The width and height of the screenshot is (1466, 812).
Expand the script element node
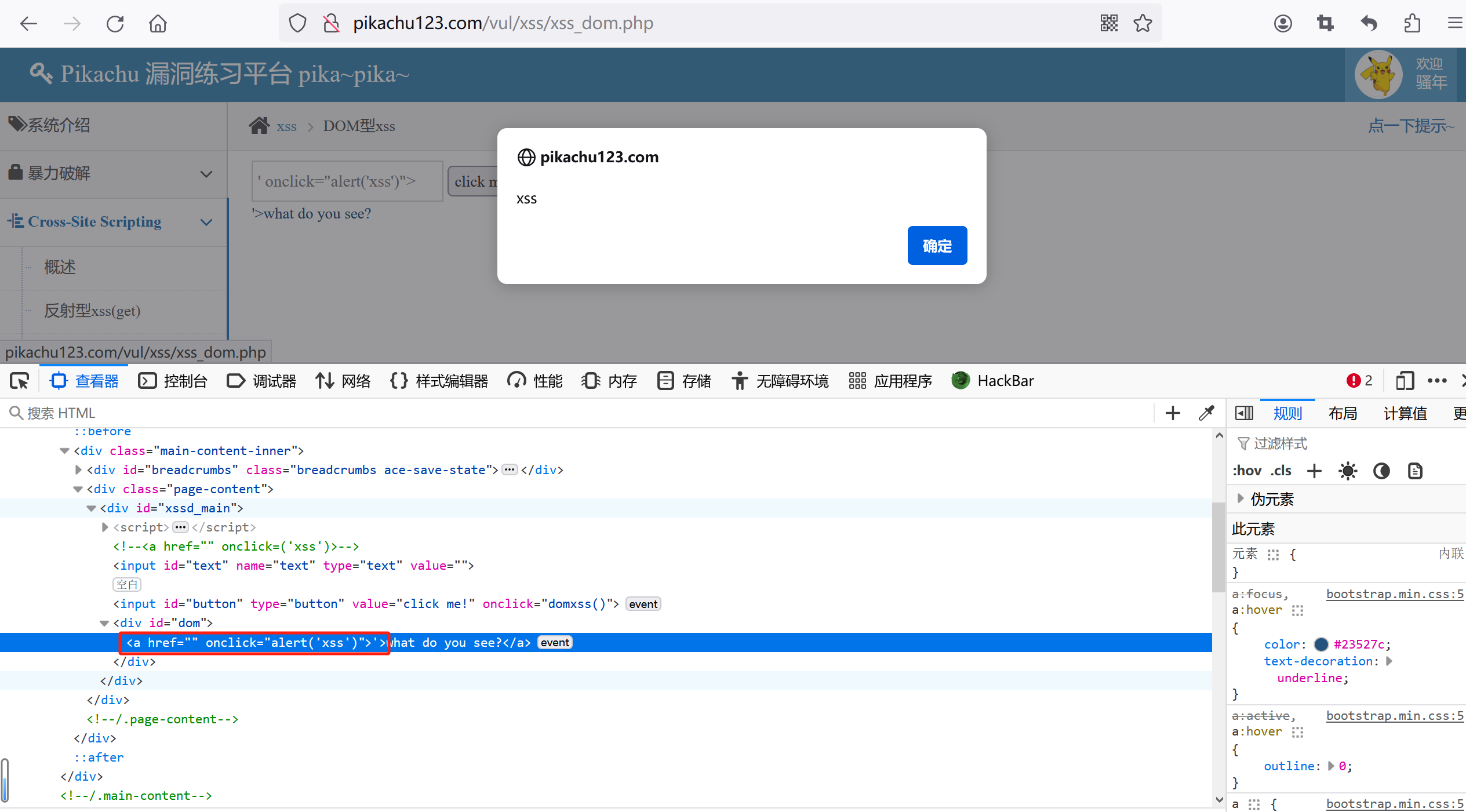coord(105,527)
